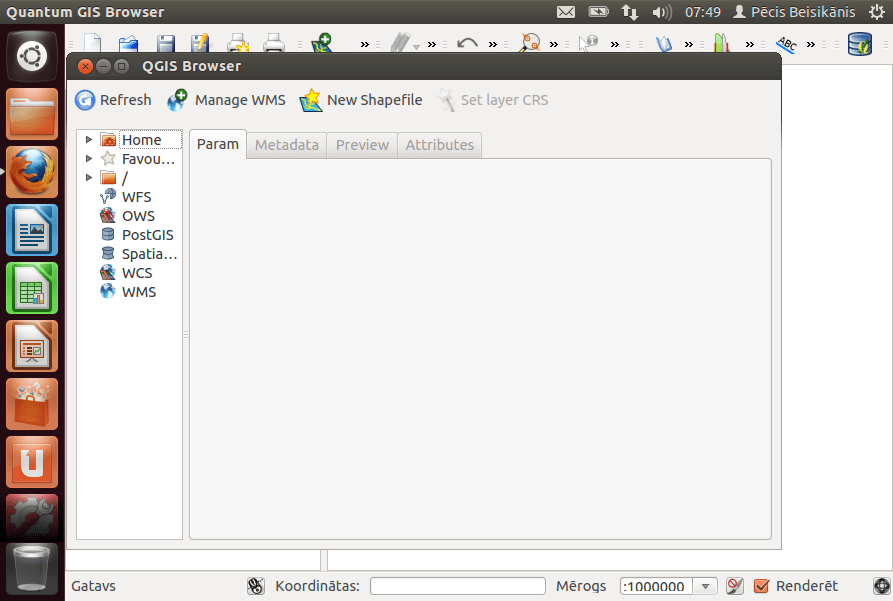Click the 07:49 clock indicator
Viewport: 893px width, 601px height.
point(703,12)
